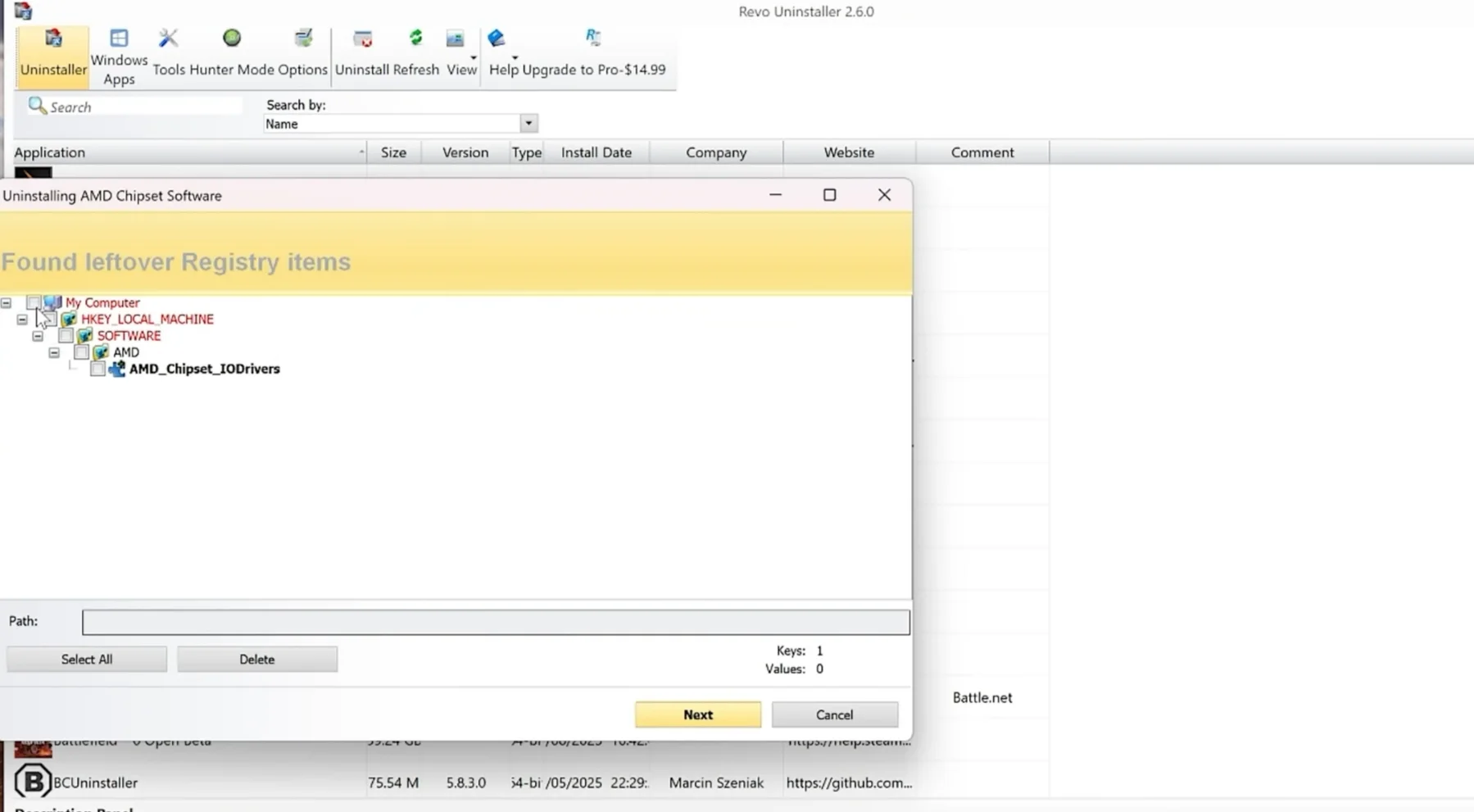Select the HKEY_LOCAL_MACHINE registry key icon
The image size is (1474, 812).
point(69,319)
